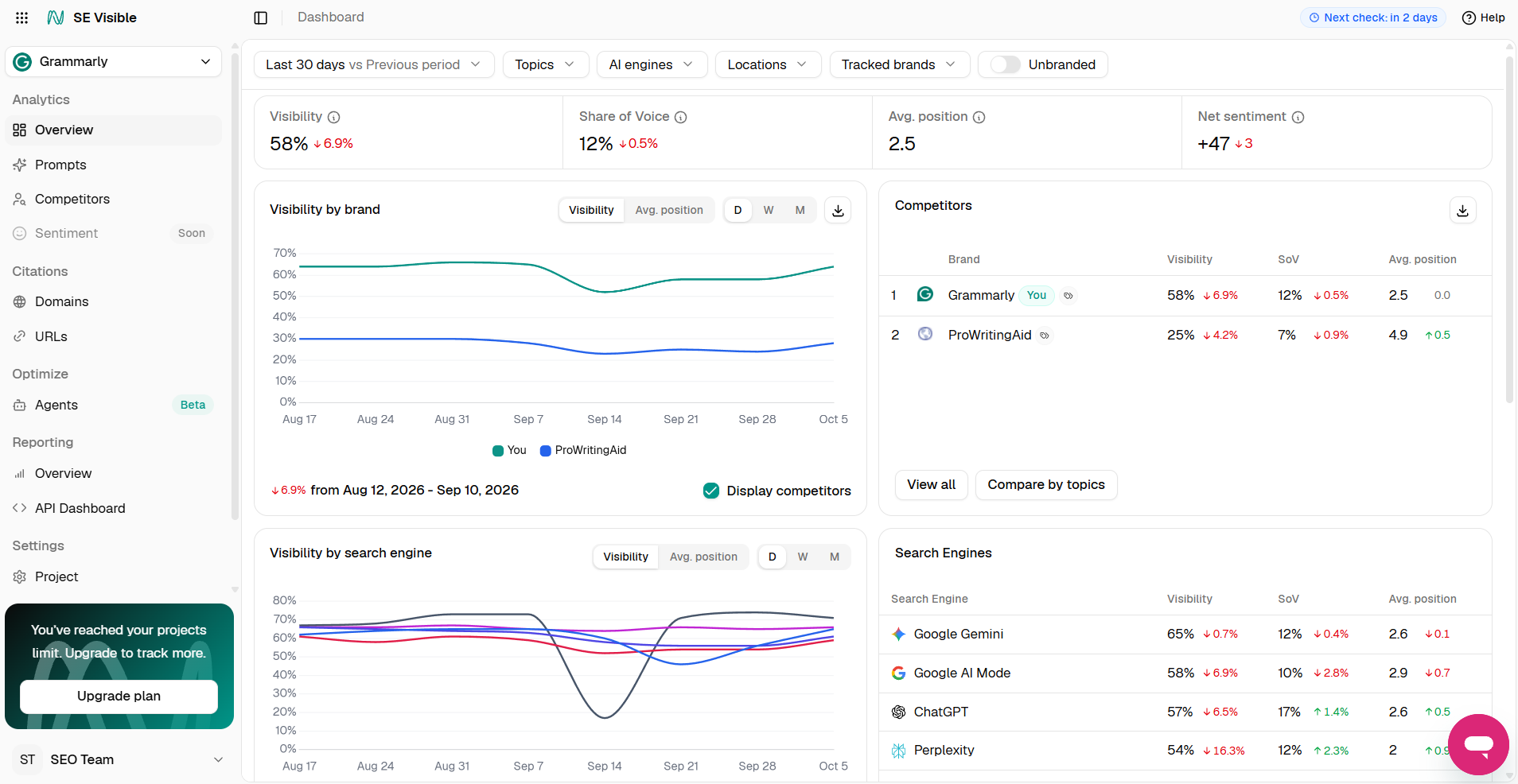Click the ProWritingAid legend color swatch
The height and width of the screenshot is (784, 1518).
point(546,451)
